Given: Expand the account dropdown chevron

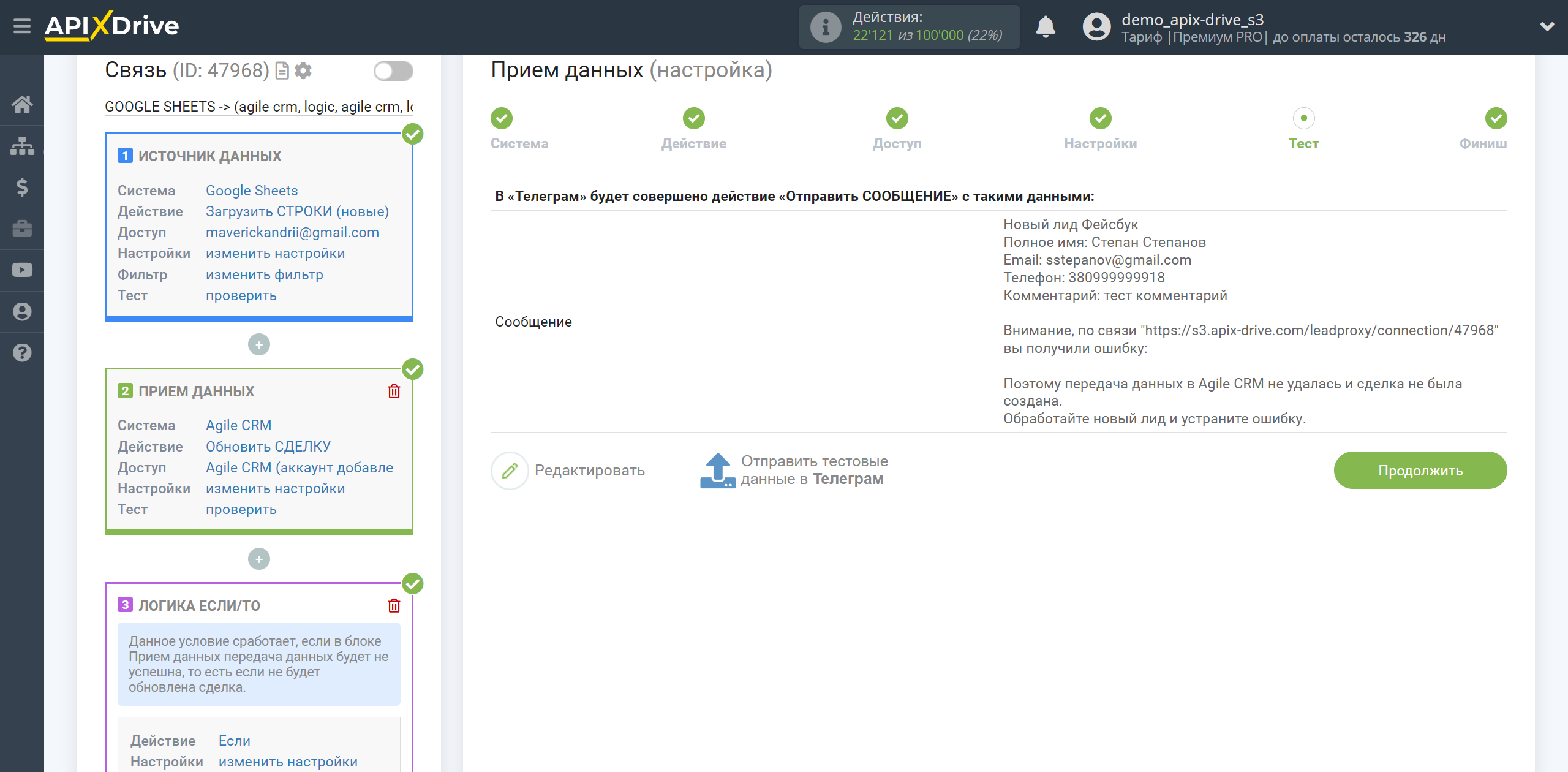Looking at the screenshot, I should [x=1547, y=26].
